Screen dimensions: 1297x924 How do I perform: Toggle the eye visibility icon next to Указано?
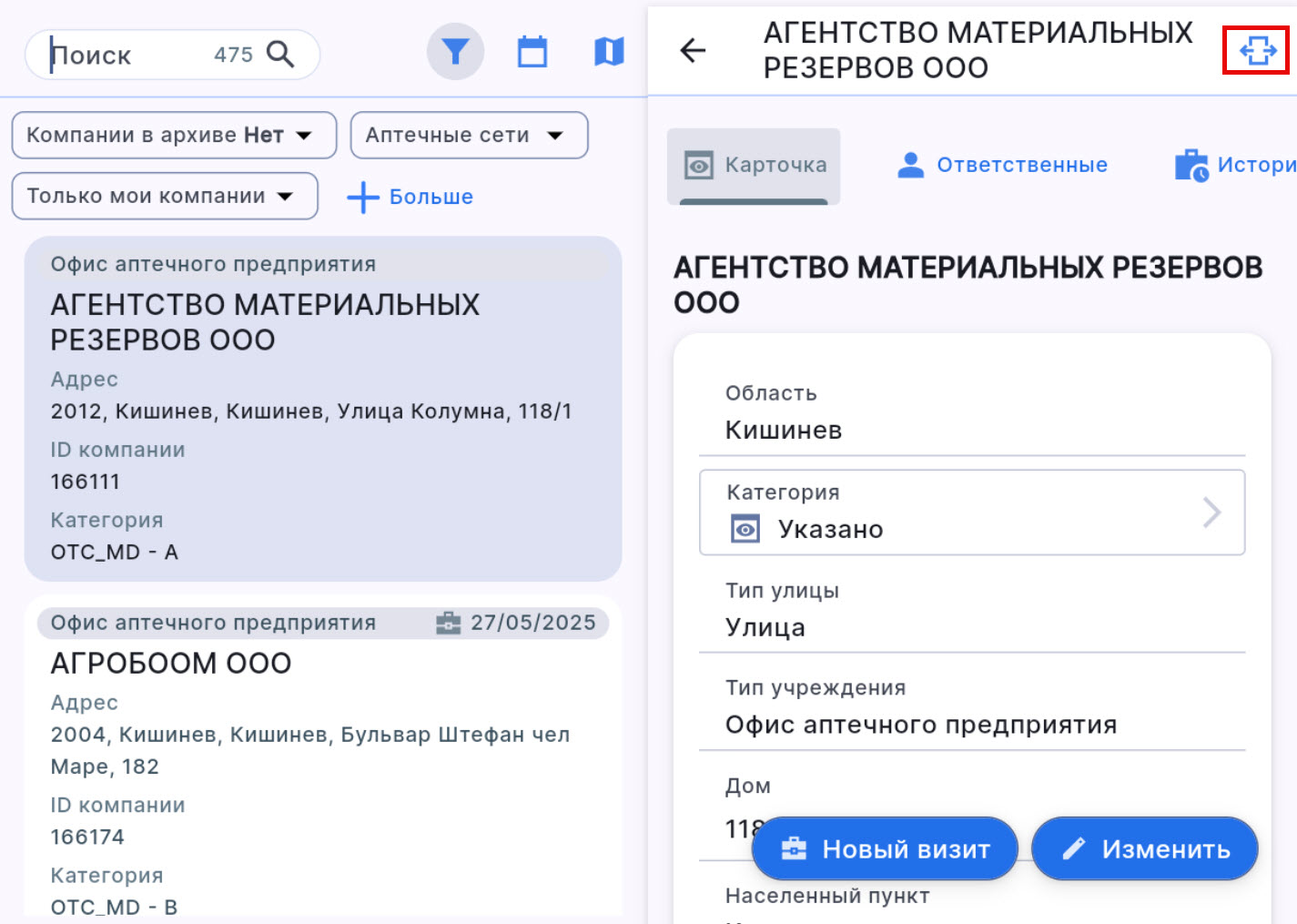pos(745,529)
